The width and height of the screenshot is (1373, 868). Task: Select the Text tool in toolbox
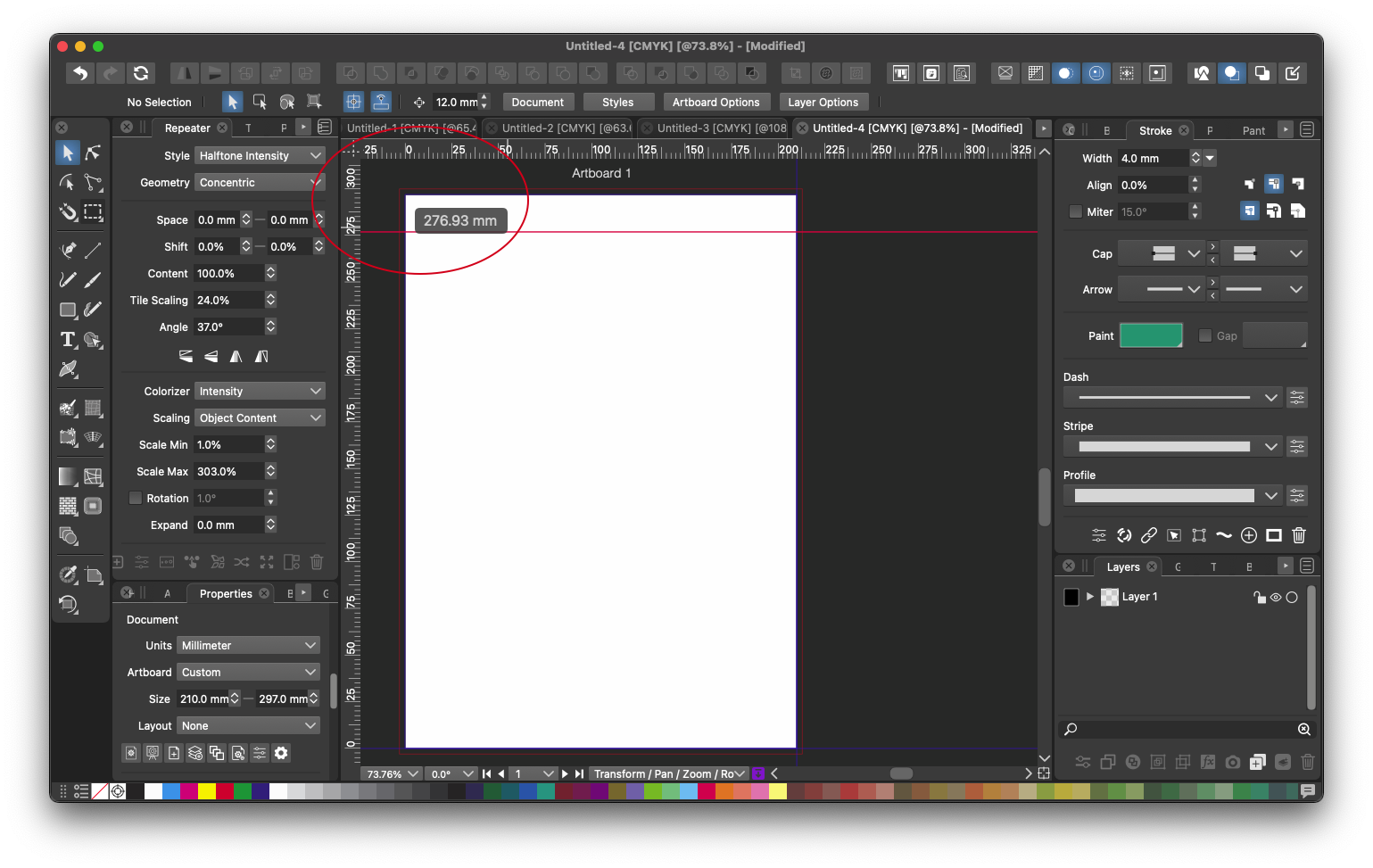68,340
